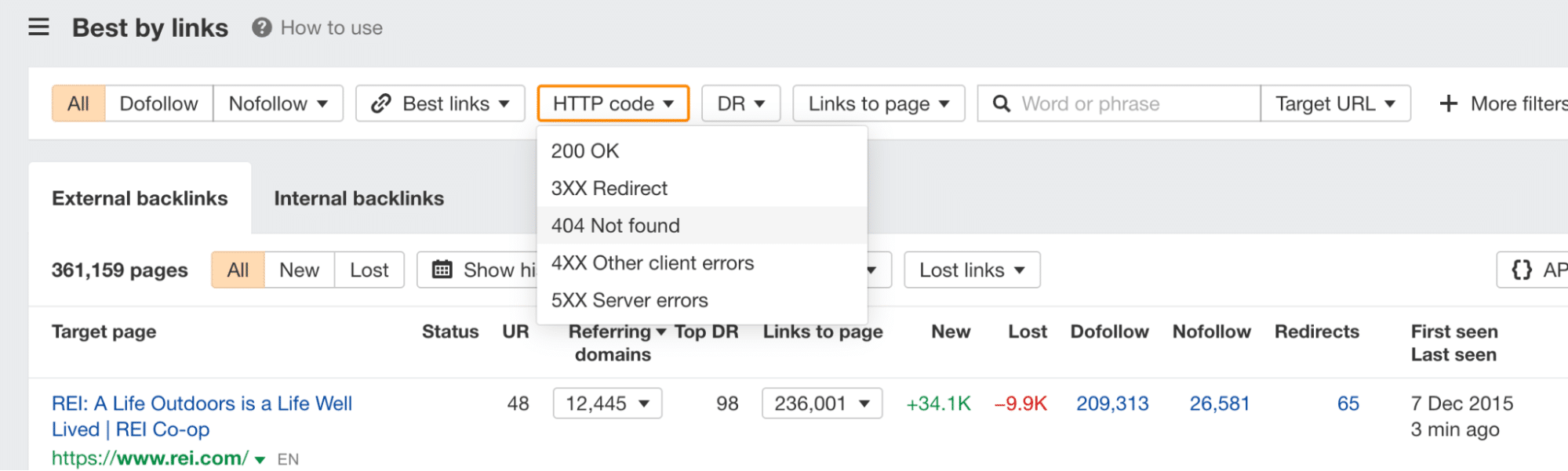Select the All link type toggle
This screenshot has height=471, width=1568.
pos(78,103)
